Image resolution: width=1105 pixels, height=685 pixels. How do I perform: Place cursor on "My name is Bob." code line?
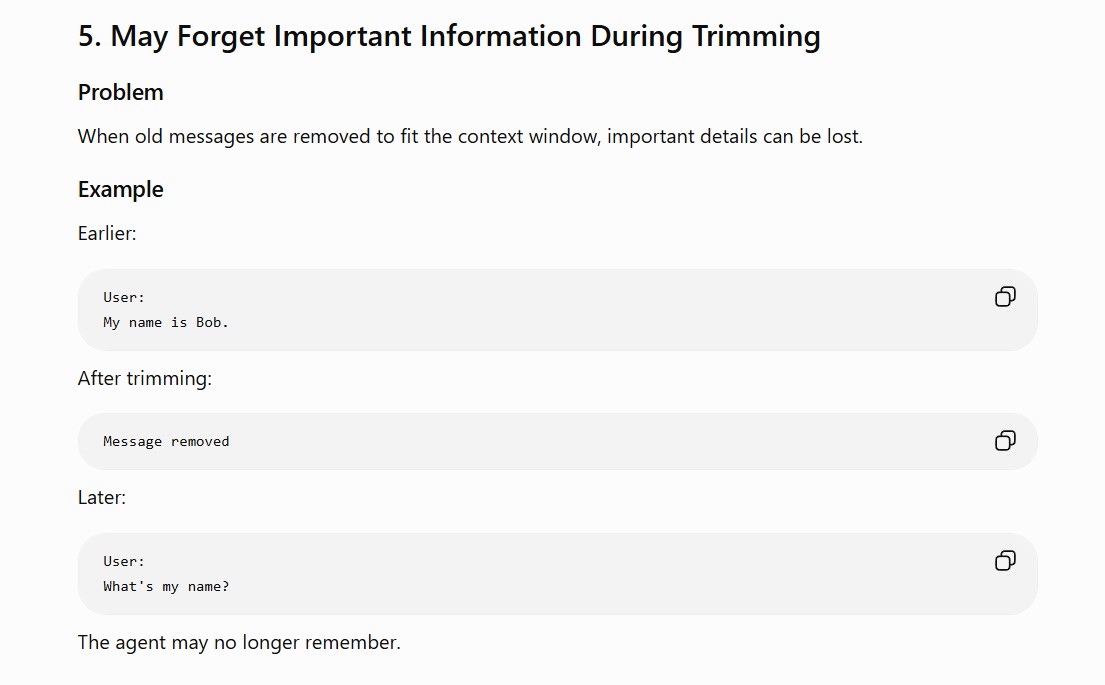(166, 322)
